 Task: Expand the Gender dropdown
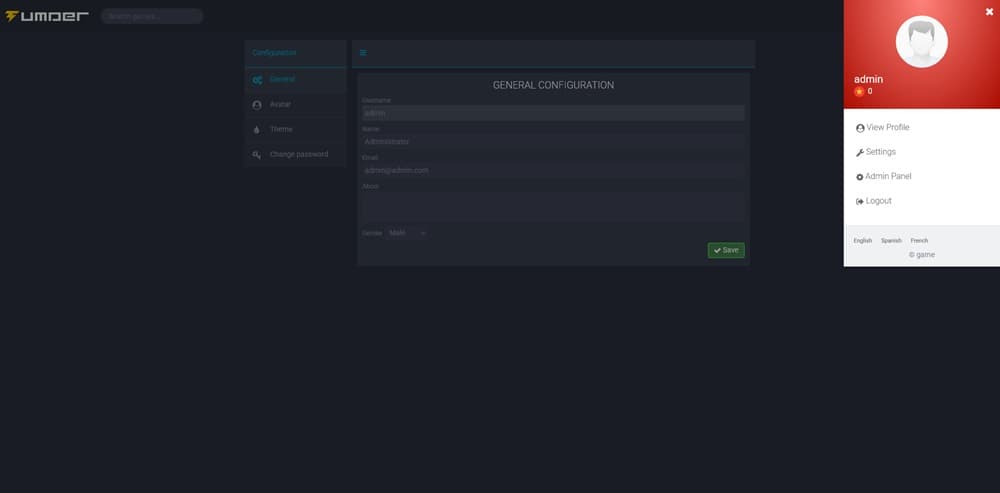tap(407, 233)
